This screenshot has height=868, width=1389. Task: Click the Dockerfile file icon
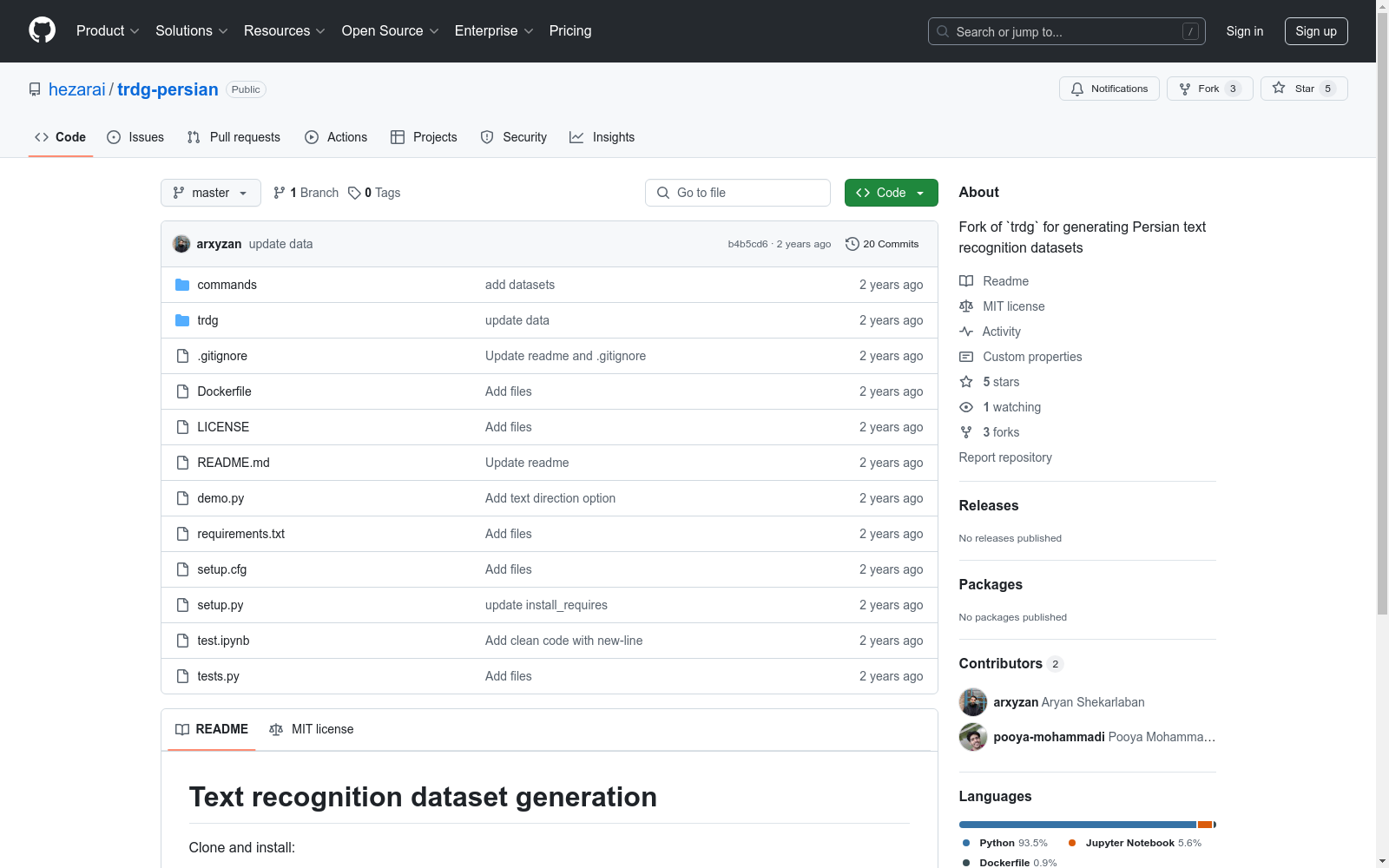(182, 391)
